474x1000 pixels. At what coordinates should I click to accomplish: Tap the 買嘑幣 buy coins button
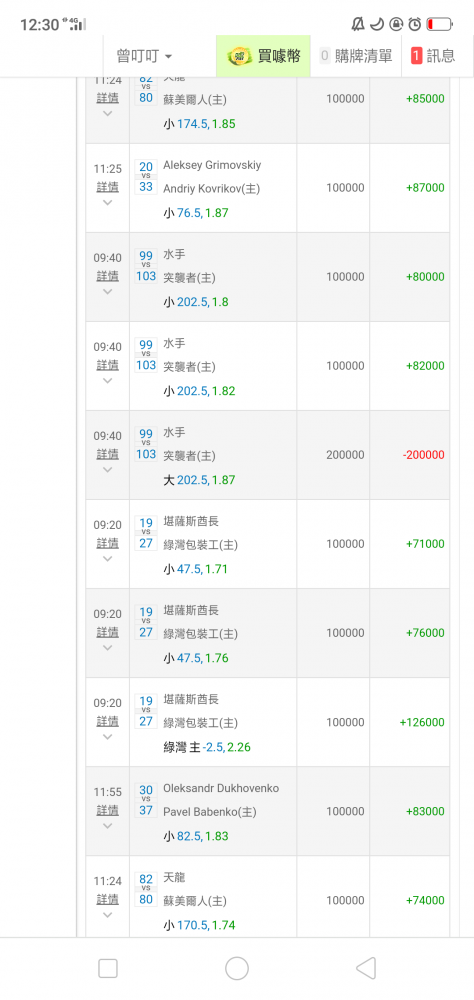tap(263, 56)
